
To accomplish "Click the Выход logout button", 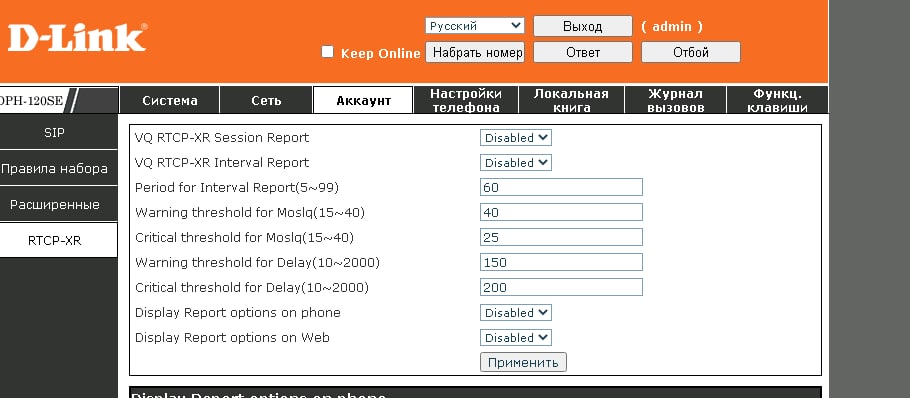I will pos(583,26).
